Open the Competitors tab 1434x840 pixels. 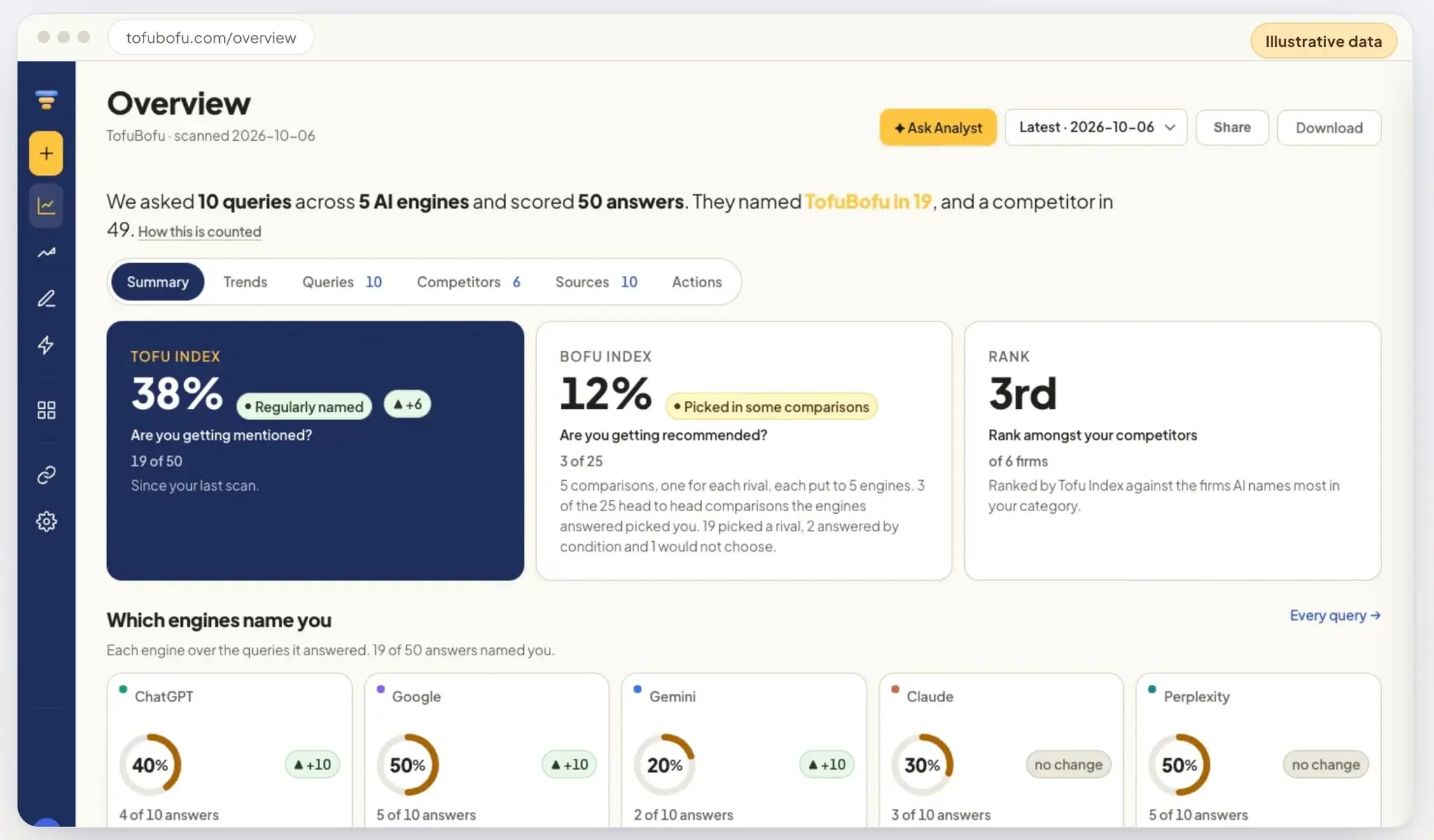tap(468, 281)
